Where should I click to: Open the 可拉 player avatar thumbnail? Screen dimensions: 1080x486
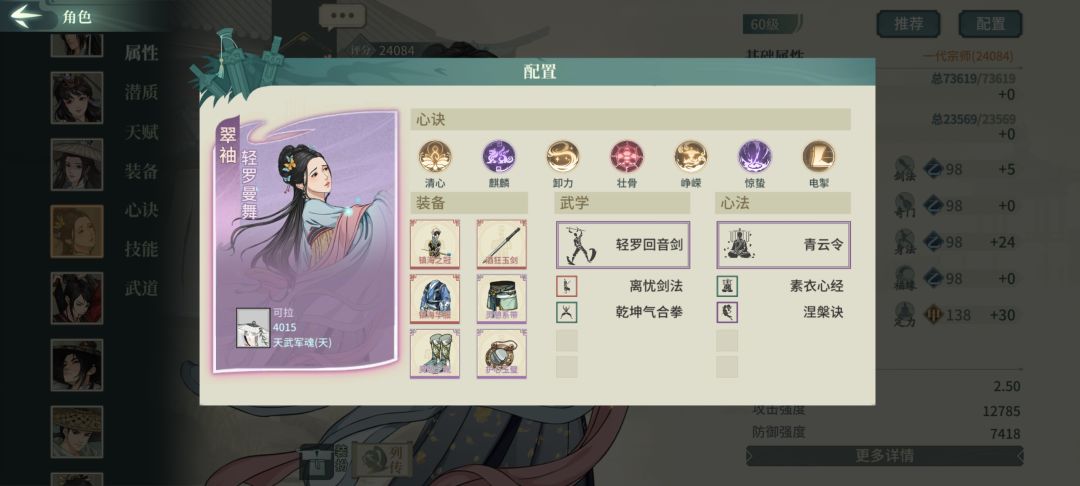253,328
